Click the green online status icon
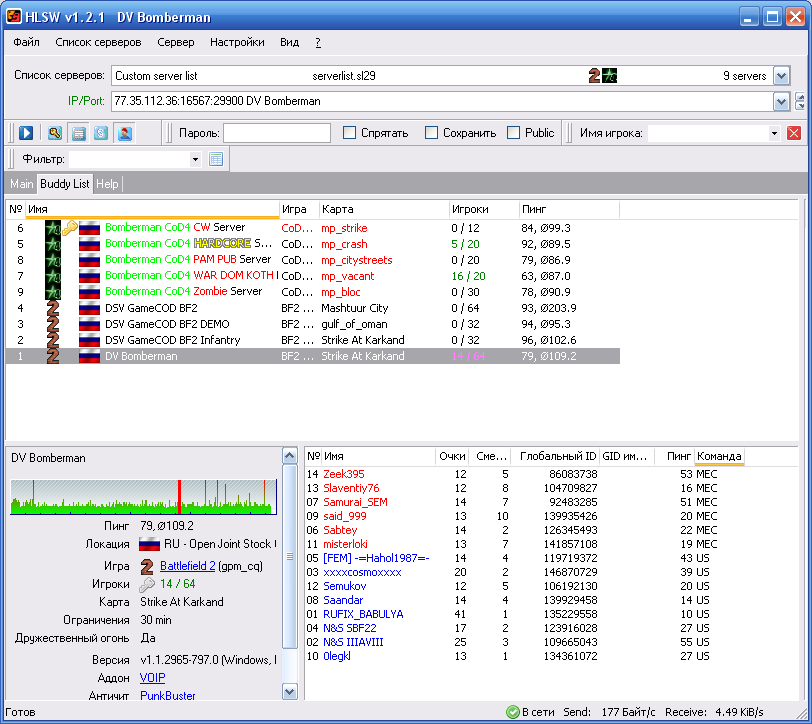 512,713
